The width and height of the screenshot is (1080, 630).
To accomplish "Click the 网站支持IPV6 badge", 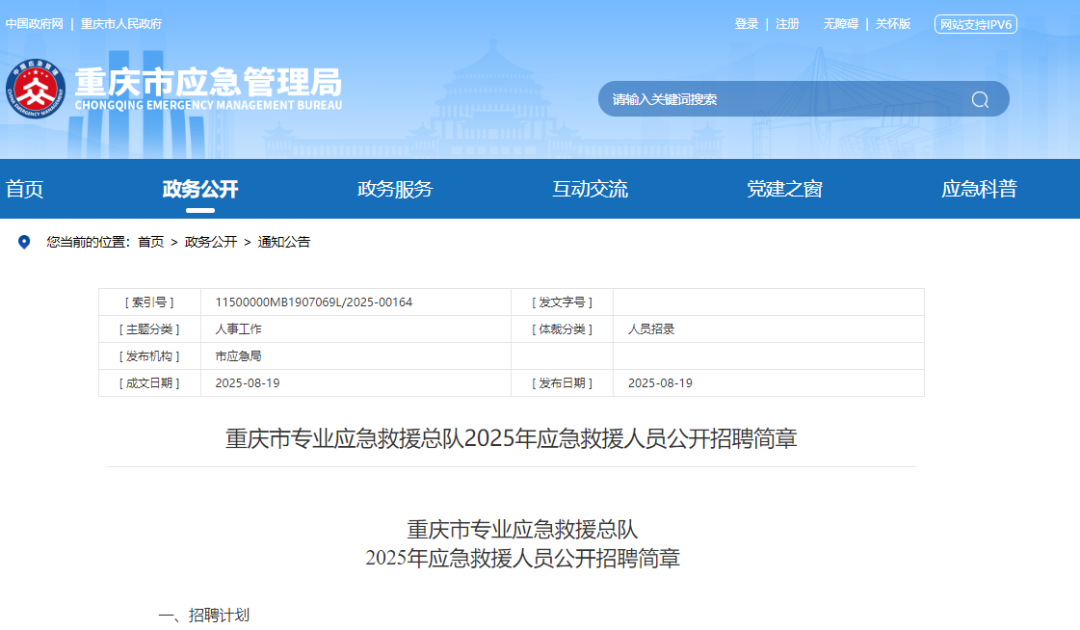I will click(x=975, y=24).
